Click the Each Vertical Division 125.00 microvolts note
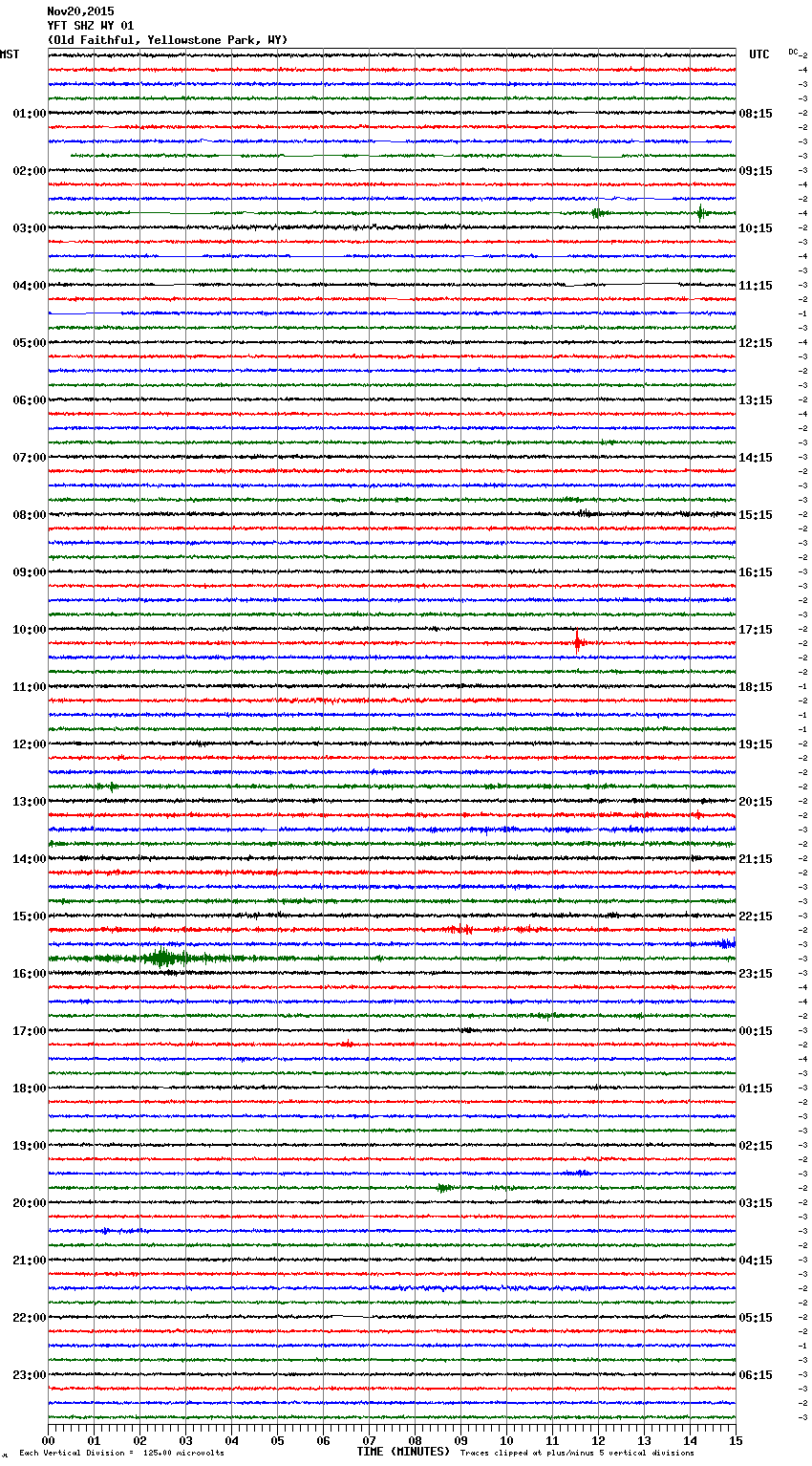 point(121,1453)
